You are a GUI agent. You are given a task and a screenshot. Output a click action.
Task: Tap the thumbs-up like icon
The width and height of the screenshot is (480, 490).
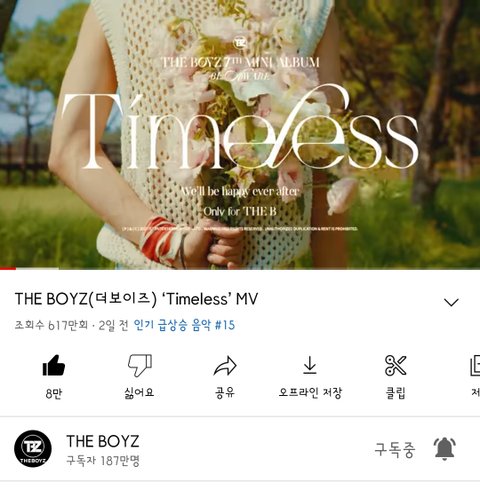54,365
